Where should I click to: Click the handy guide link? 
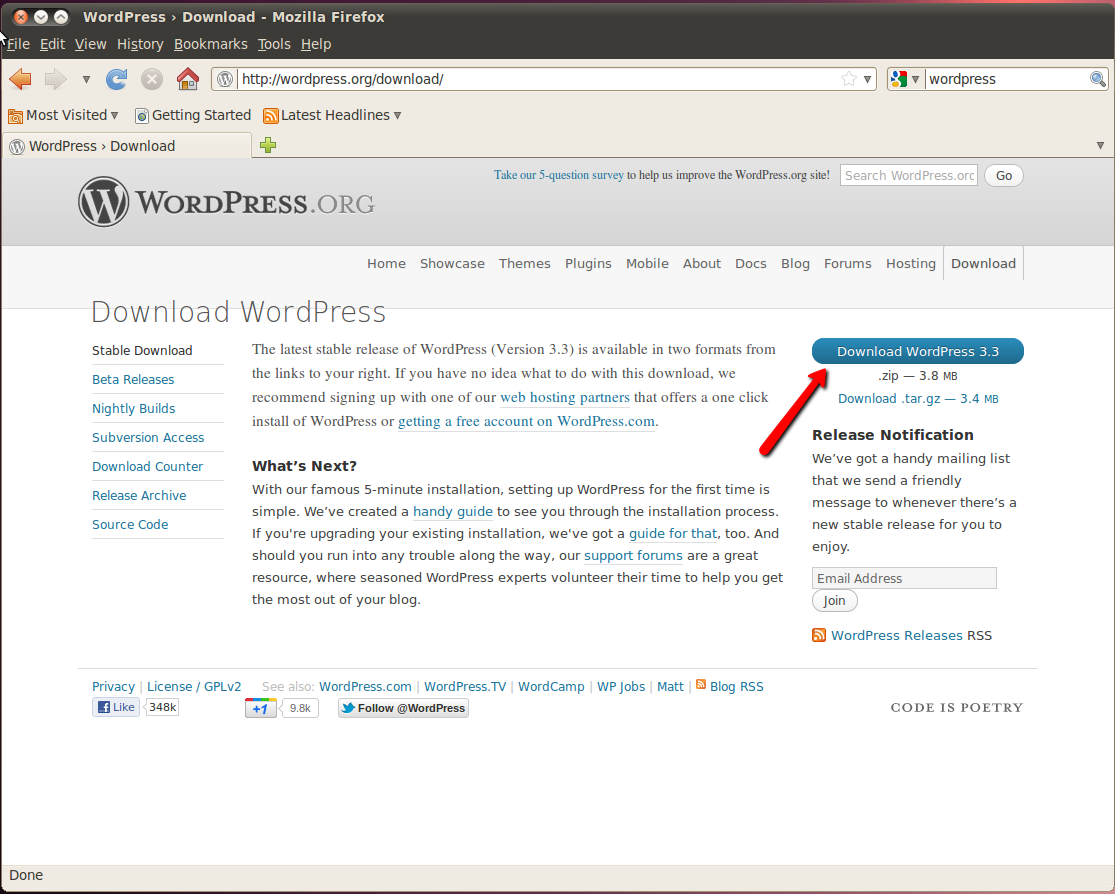click(453, 511)
